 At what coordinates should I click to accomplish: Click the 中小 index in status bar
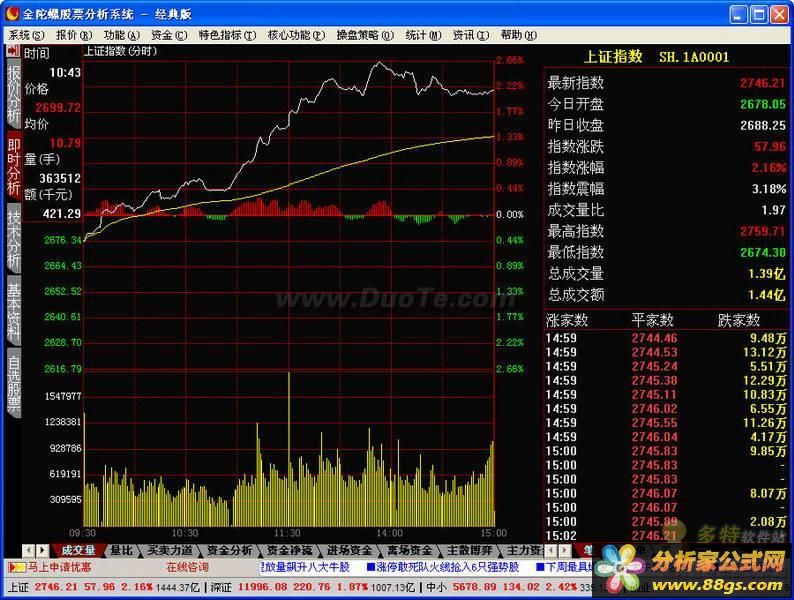click(x=436, y=587)
